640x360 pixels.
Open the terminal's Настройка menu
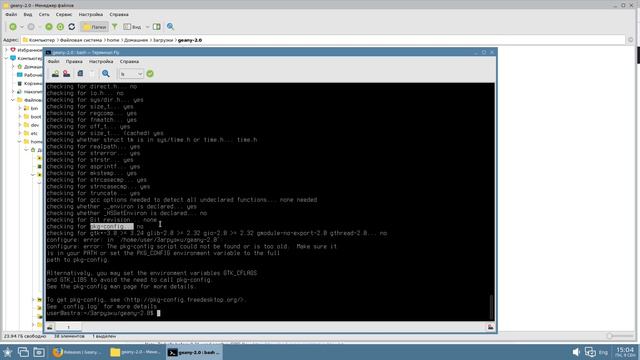tap(101, 62)
